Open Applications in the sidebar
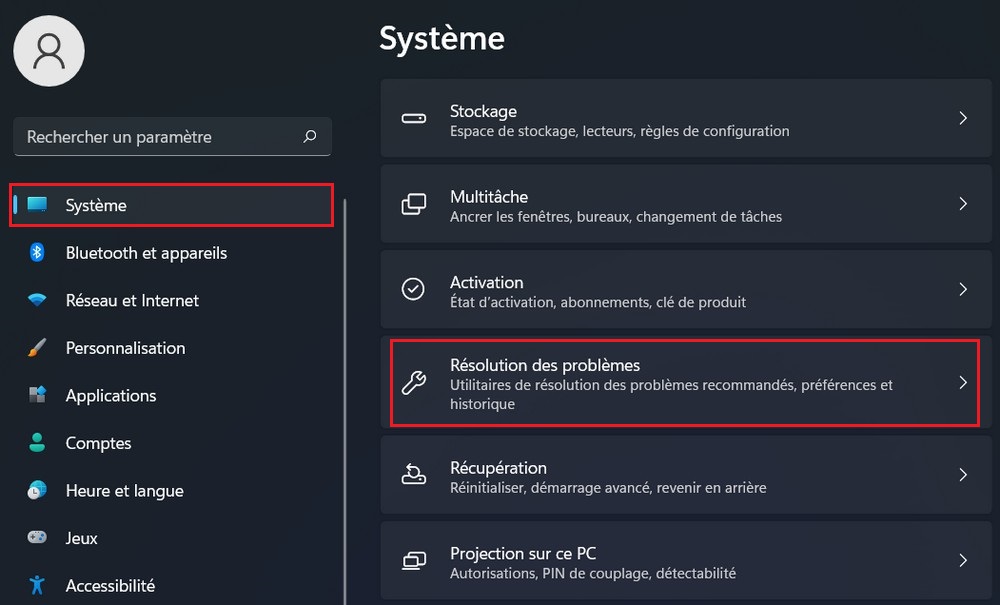This screenshot has width=1000, height=605. coord(111,396)
